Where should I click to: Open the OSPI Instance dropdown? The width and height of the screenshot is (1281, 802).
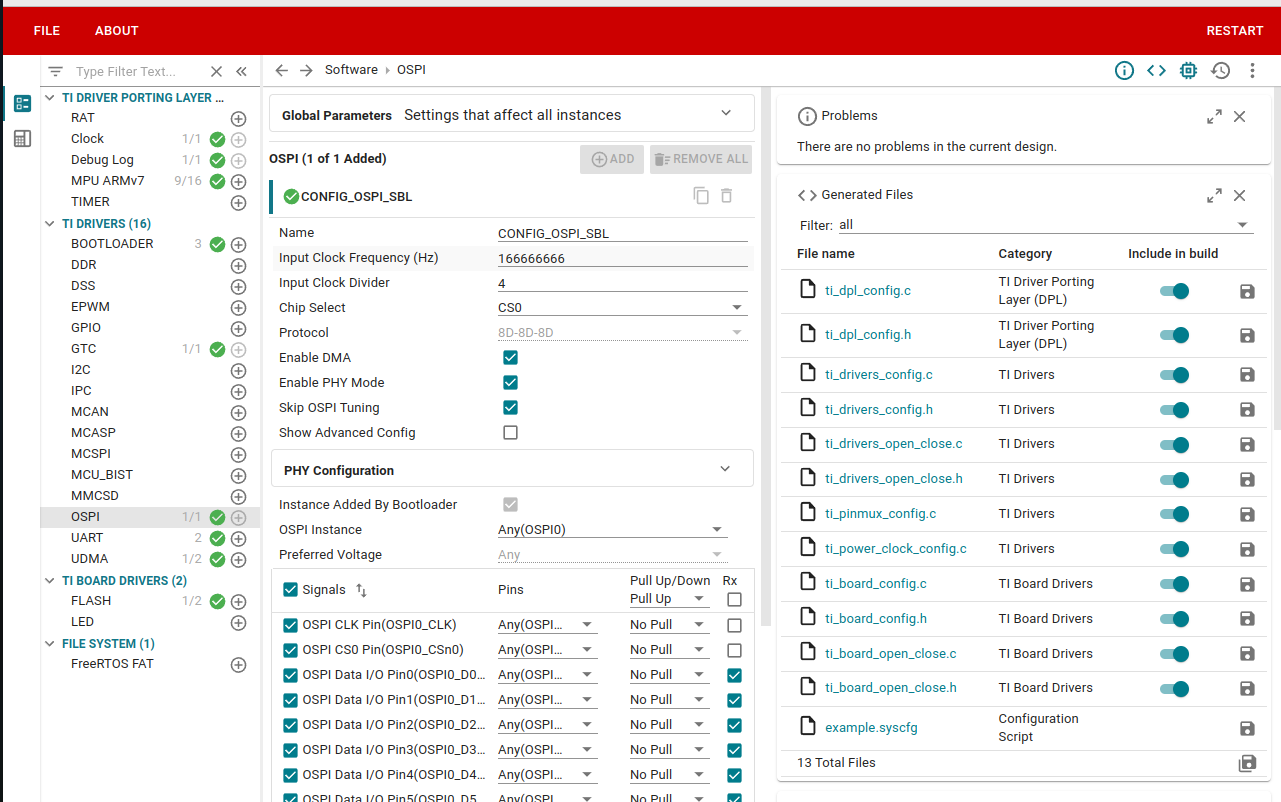612,530
